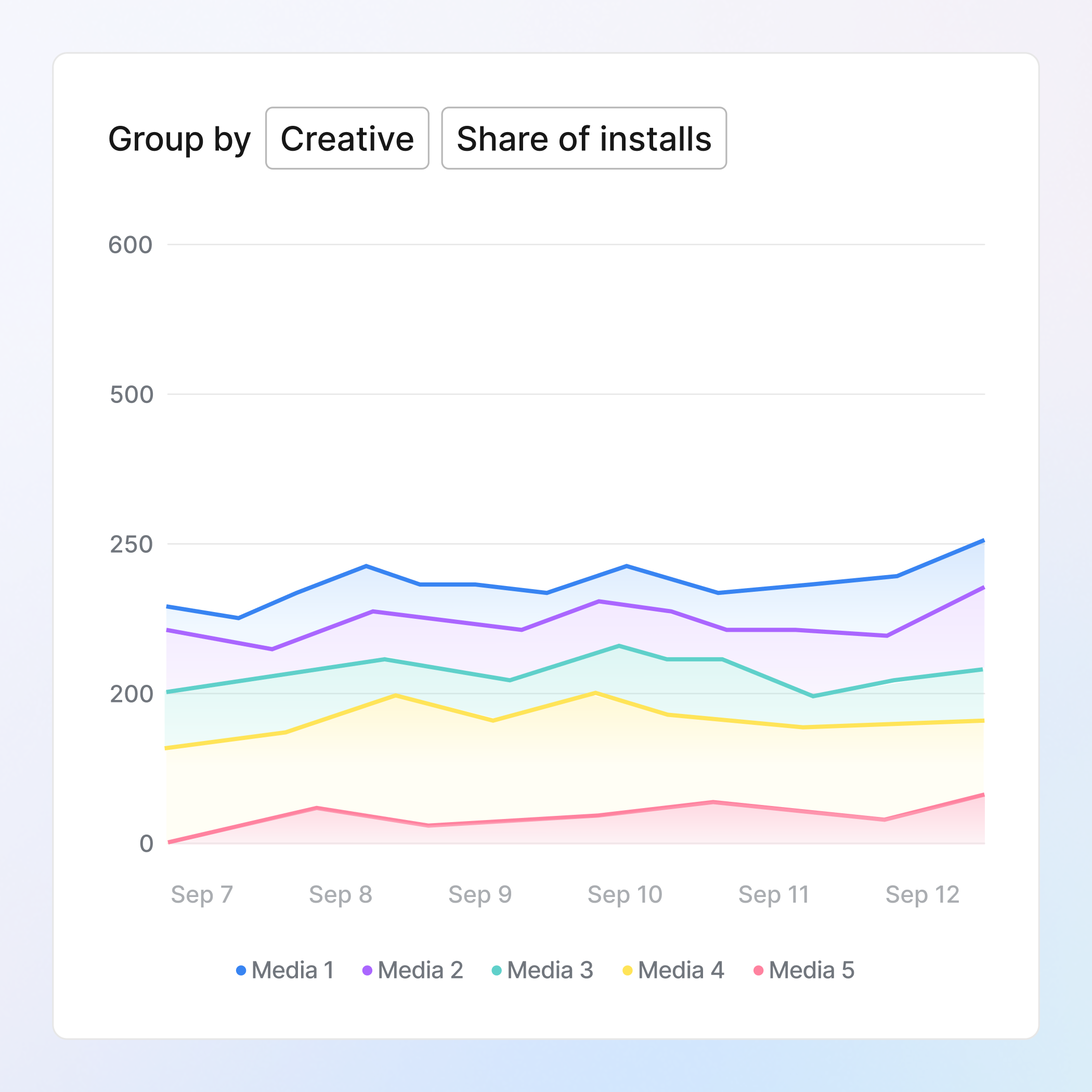The image size is (1092, 1092).
Task: Toggle Media 1 series visibility in the legend
Action: click(x=292, y=969)
